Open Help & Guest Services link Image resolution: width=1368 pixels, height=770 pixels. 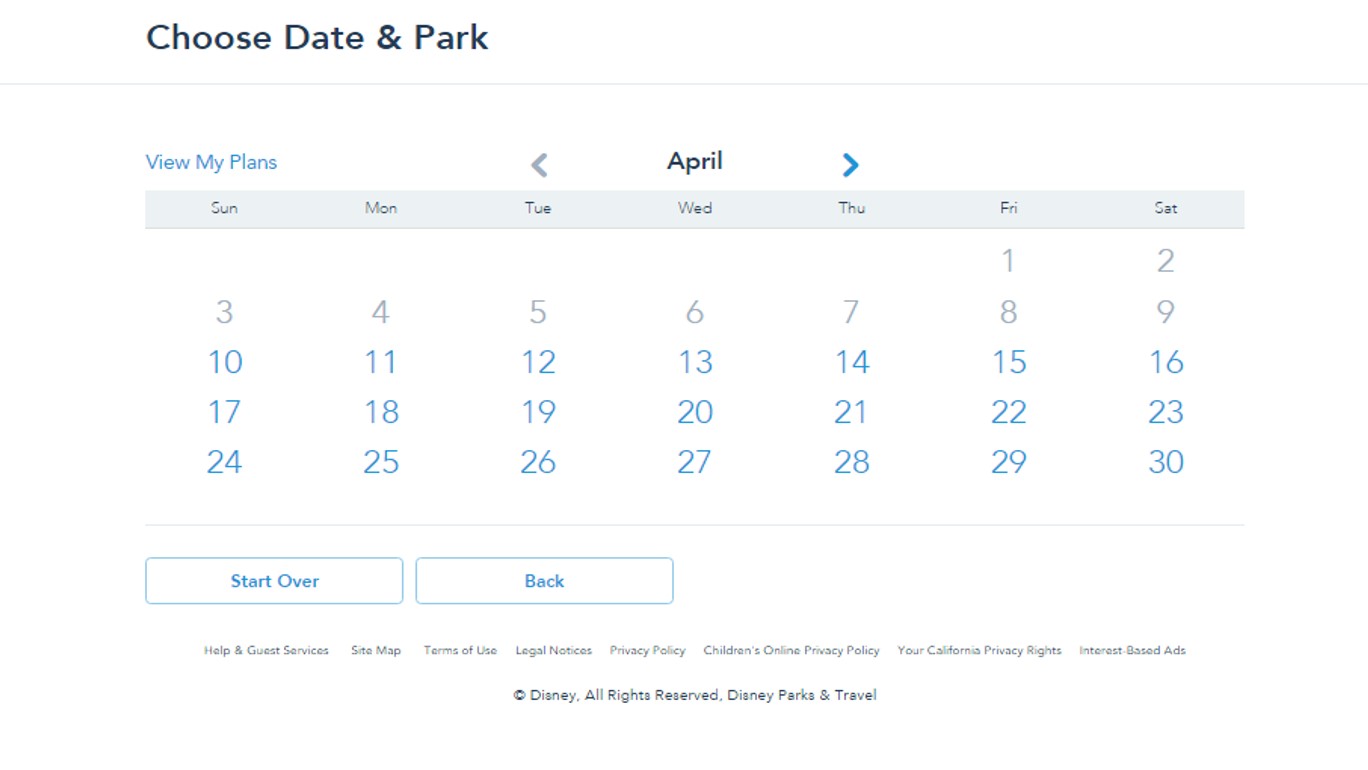pos(266,650)
